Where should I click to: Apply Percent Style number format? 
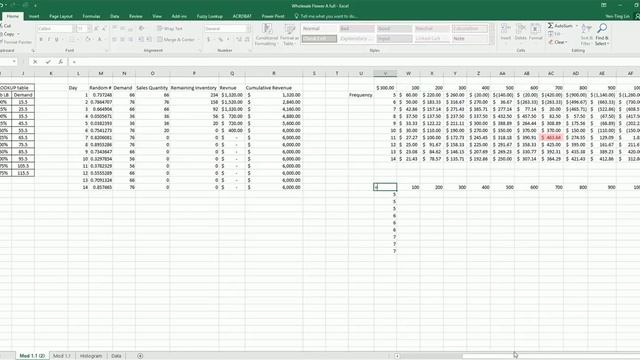pos(220,40)
